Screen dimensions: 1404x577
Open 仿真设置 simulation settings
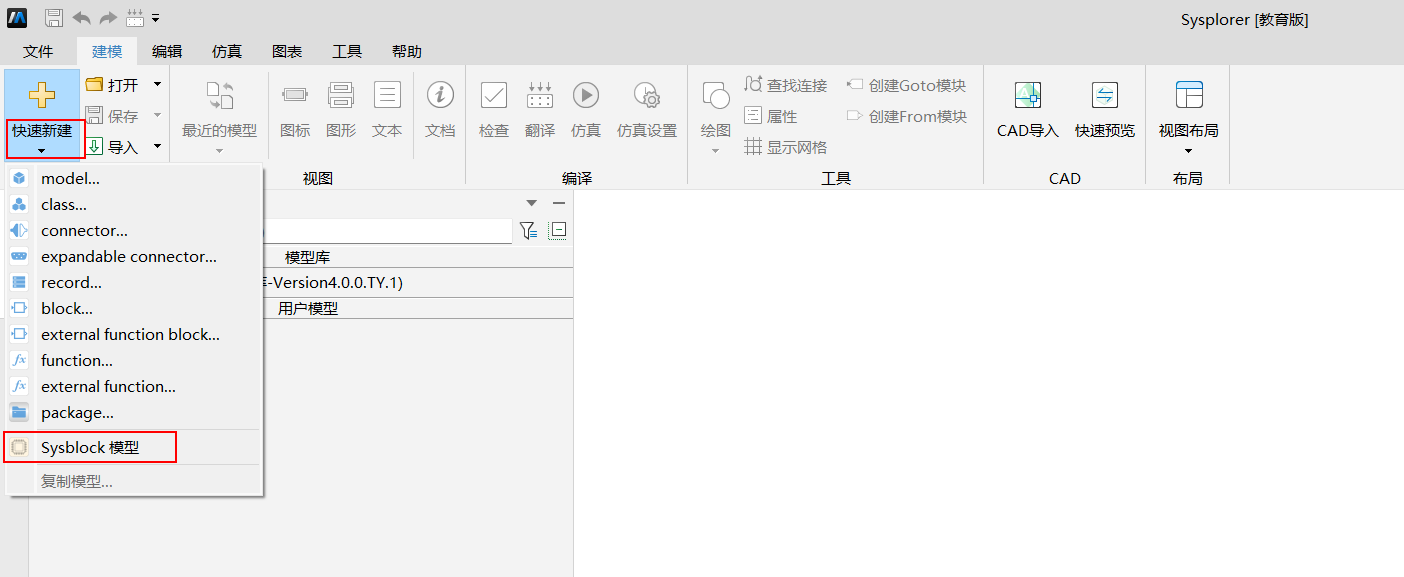(647, 108)
